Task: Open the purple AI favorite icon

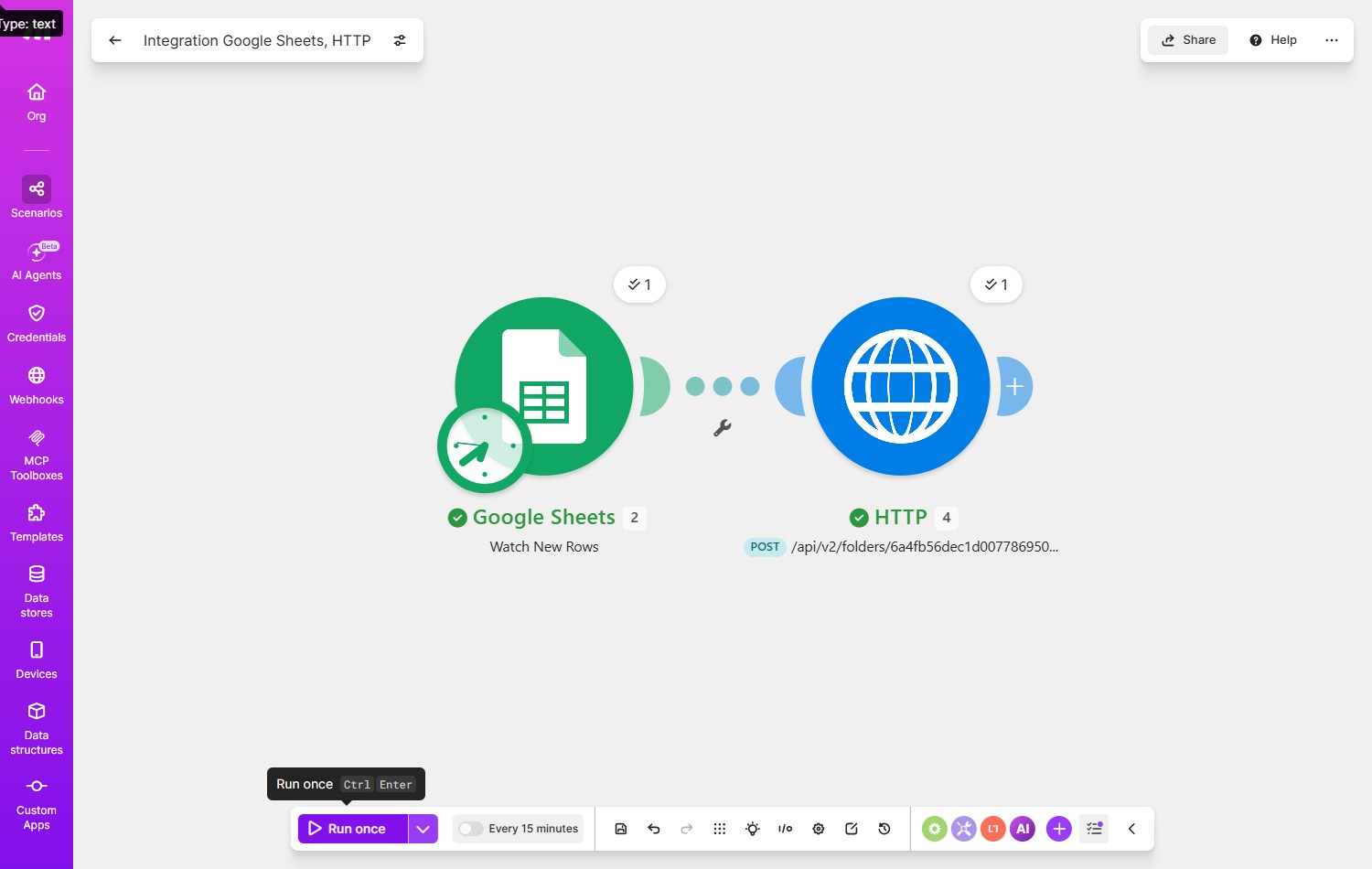Action: pyautogui.click(x=1023, y=829)
